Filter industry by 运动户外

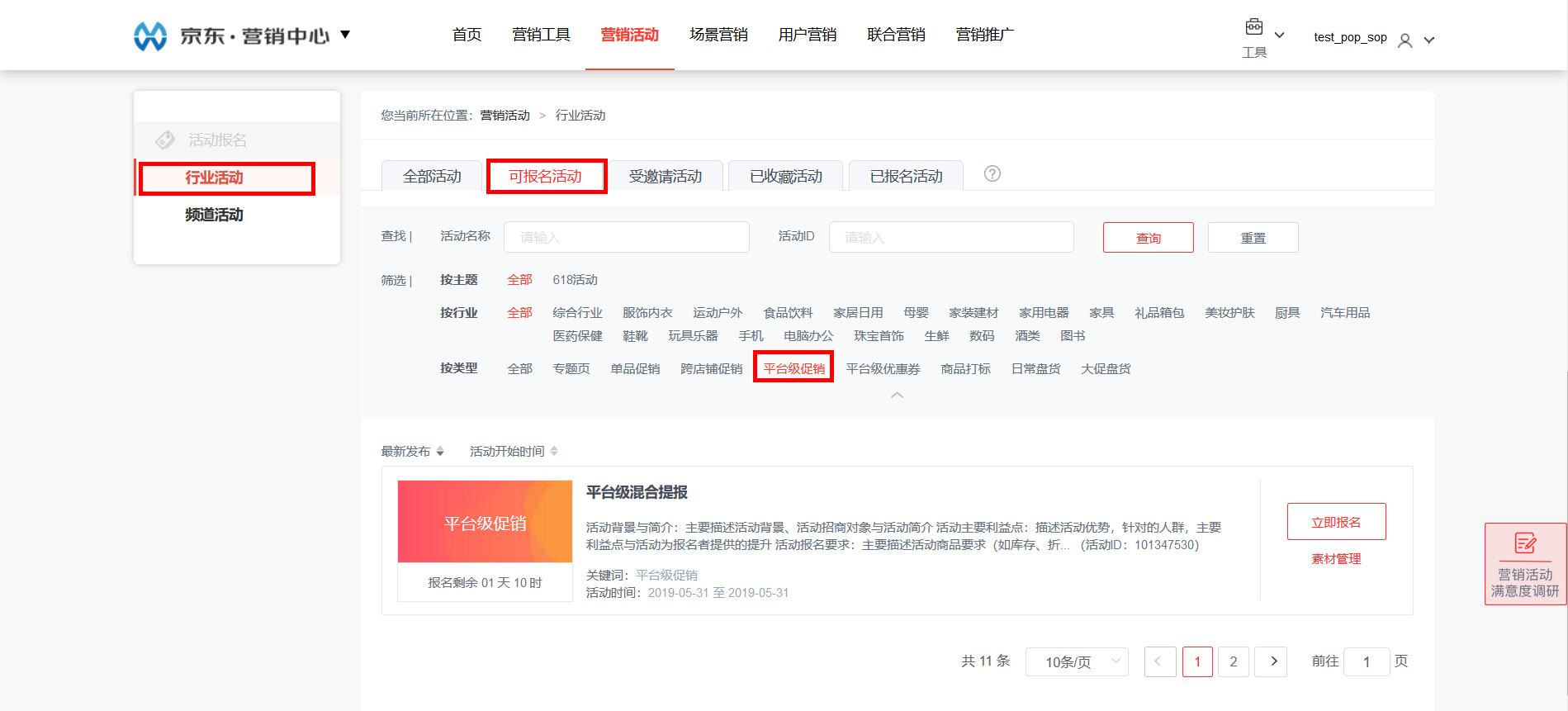pyautogui.click(x=718, y=313)
